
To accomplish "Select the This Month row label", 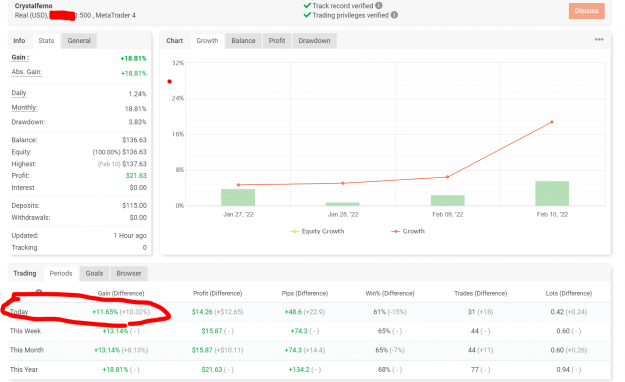I will point(27,350).
